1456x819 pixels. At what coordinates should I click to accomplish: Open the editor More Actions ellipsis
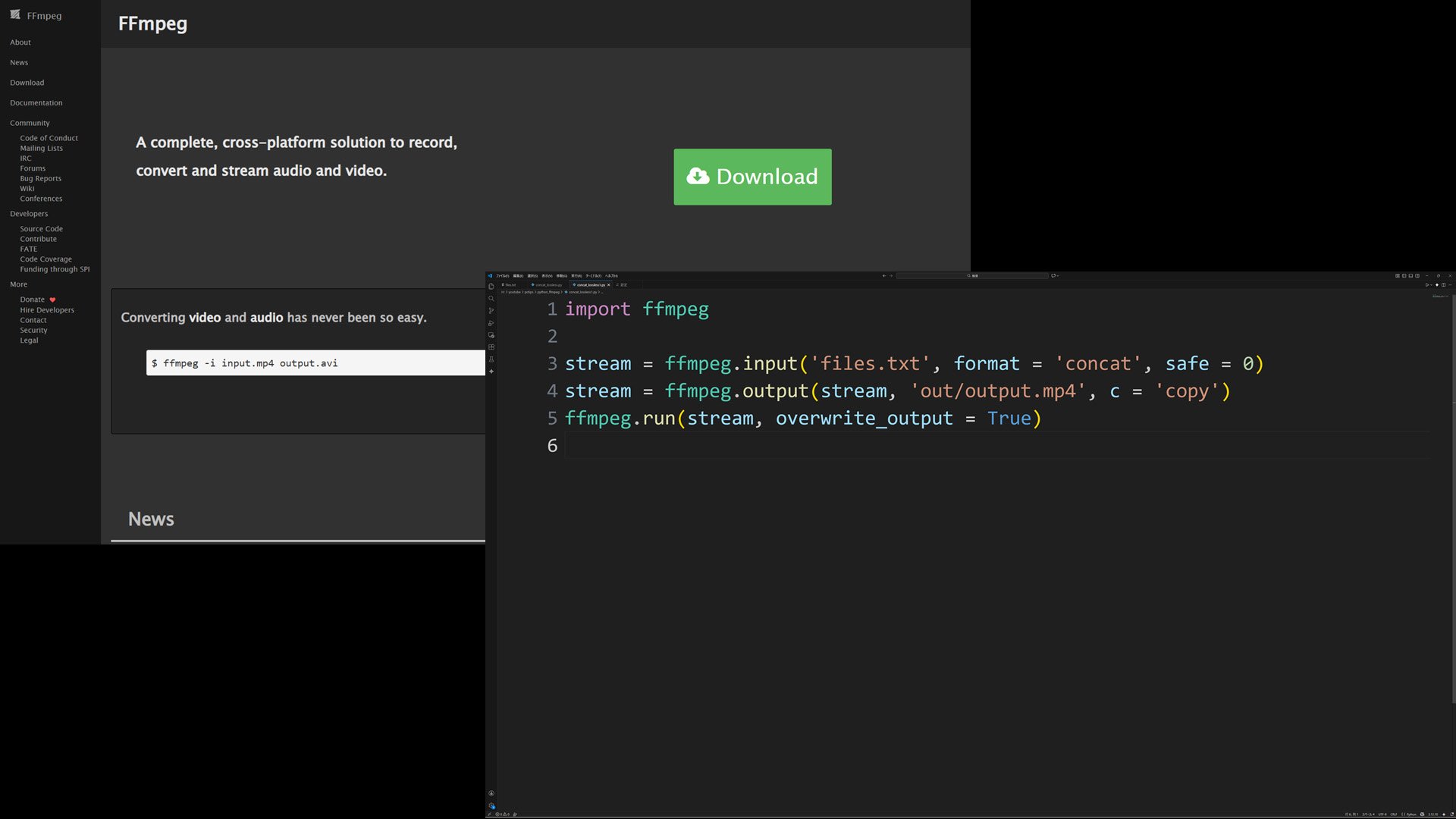(1450, 285)
